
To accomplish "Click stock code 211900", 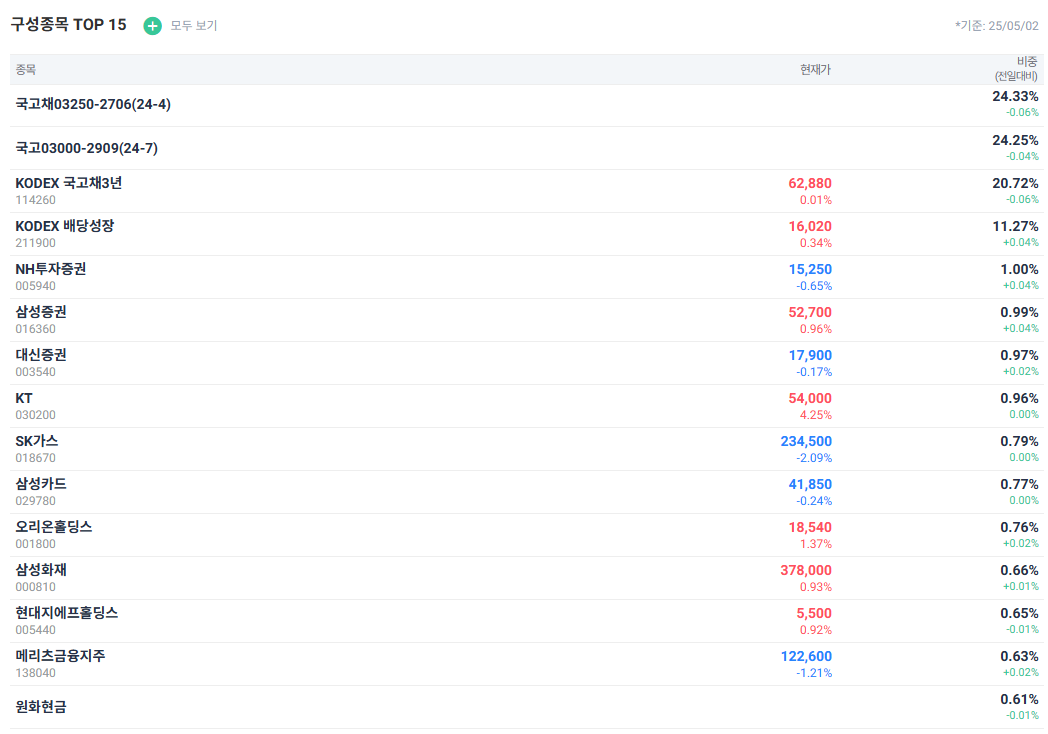I will click(35, 243).
